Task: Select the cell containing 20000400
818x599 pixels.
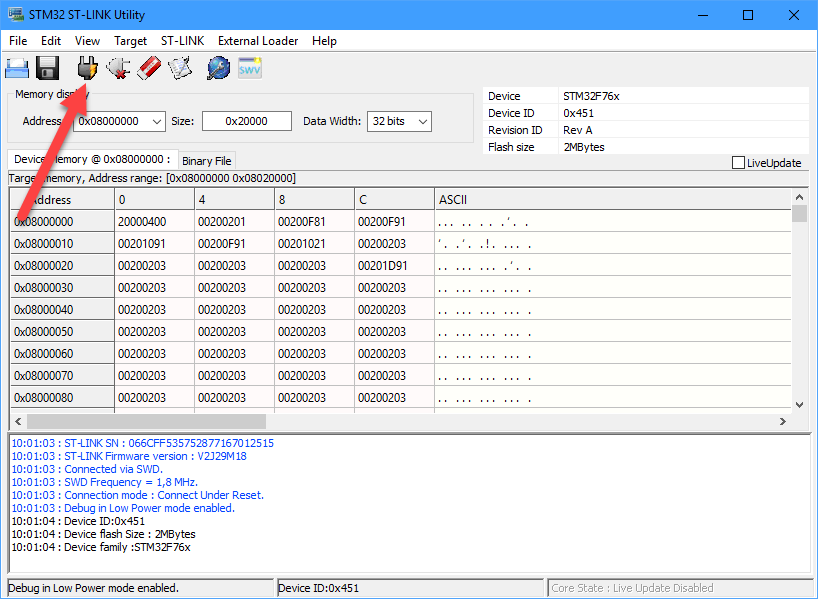Action: click(154, 222)
